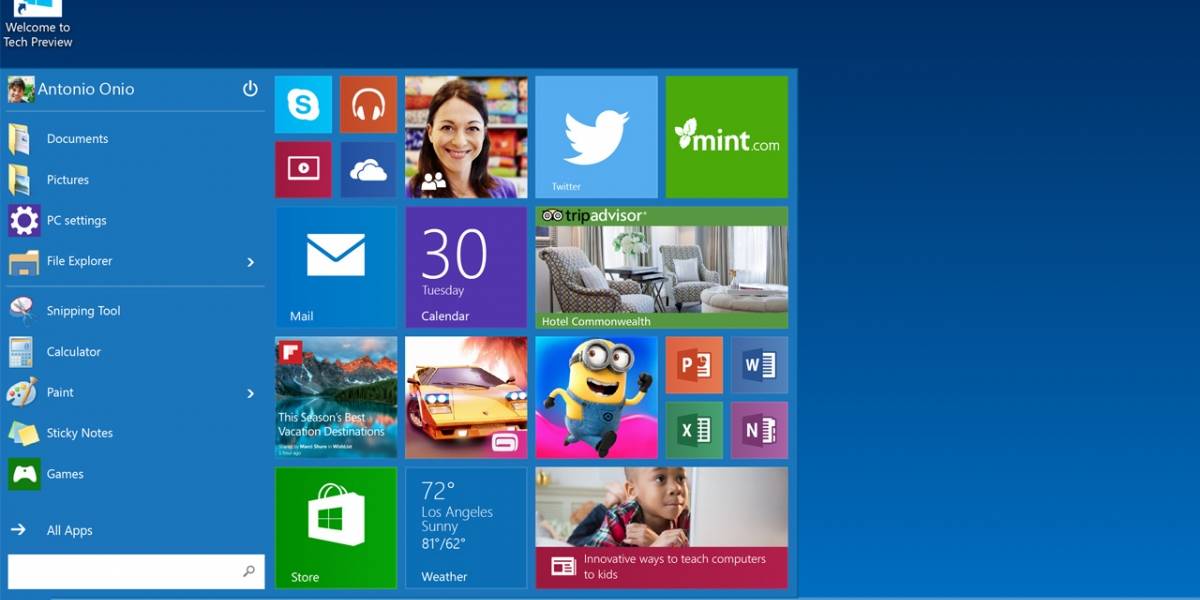Open the OneDrive cloud tile
The width and height of the screenshot is (1200, 600).
coord(368,169)
